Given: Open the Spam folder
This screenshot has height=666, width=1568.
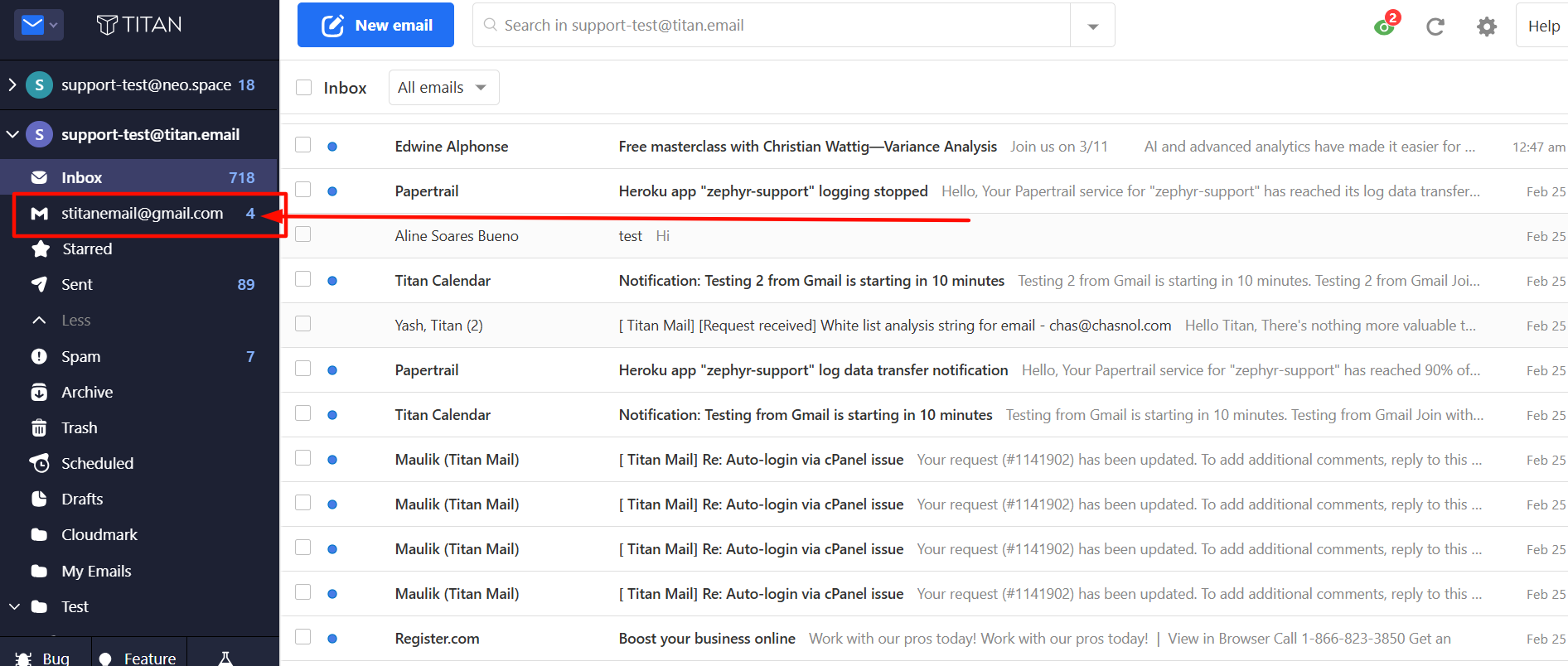Looking at the screenshot, I should [139, 356].
